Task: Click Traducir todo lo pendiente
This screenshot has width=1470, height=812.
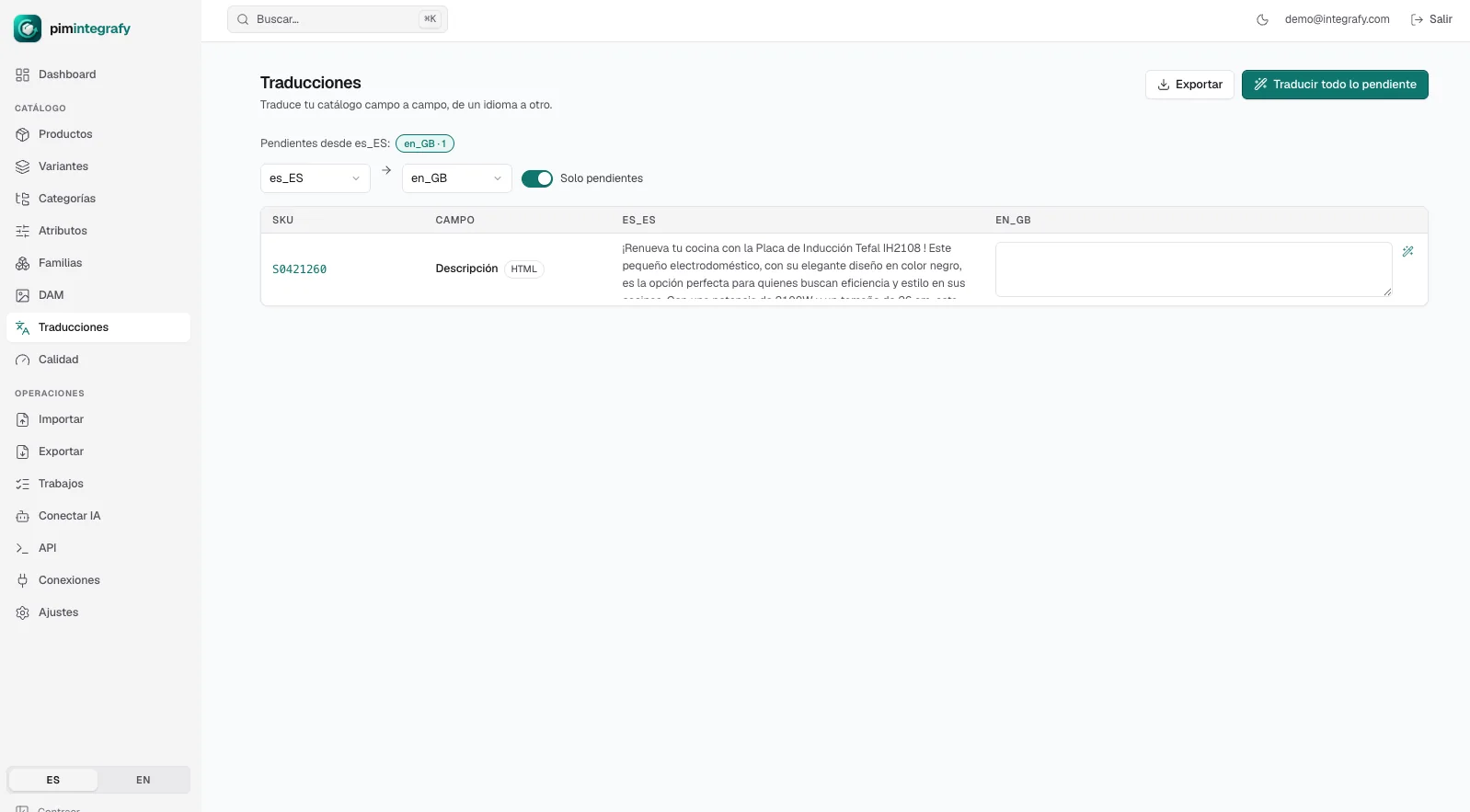Action: tap(1335, 85)
